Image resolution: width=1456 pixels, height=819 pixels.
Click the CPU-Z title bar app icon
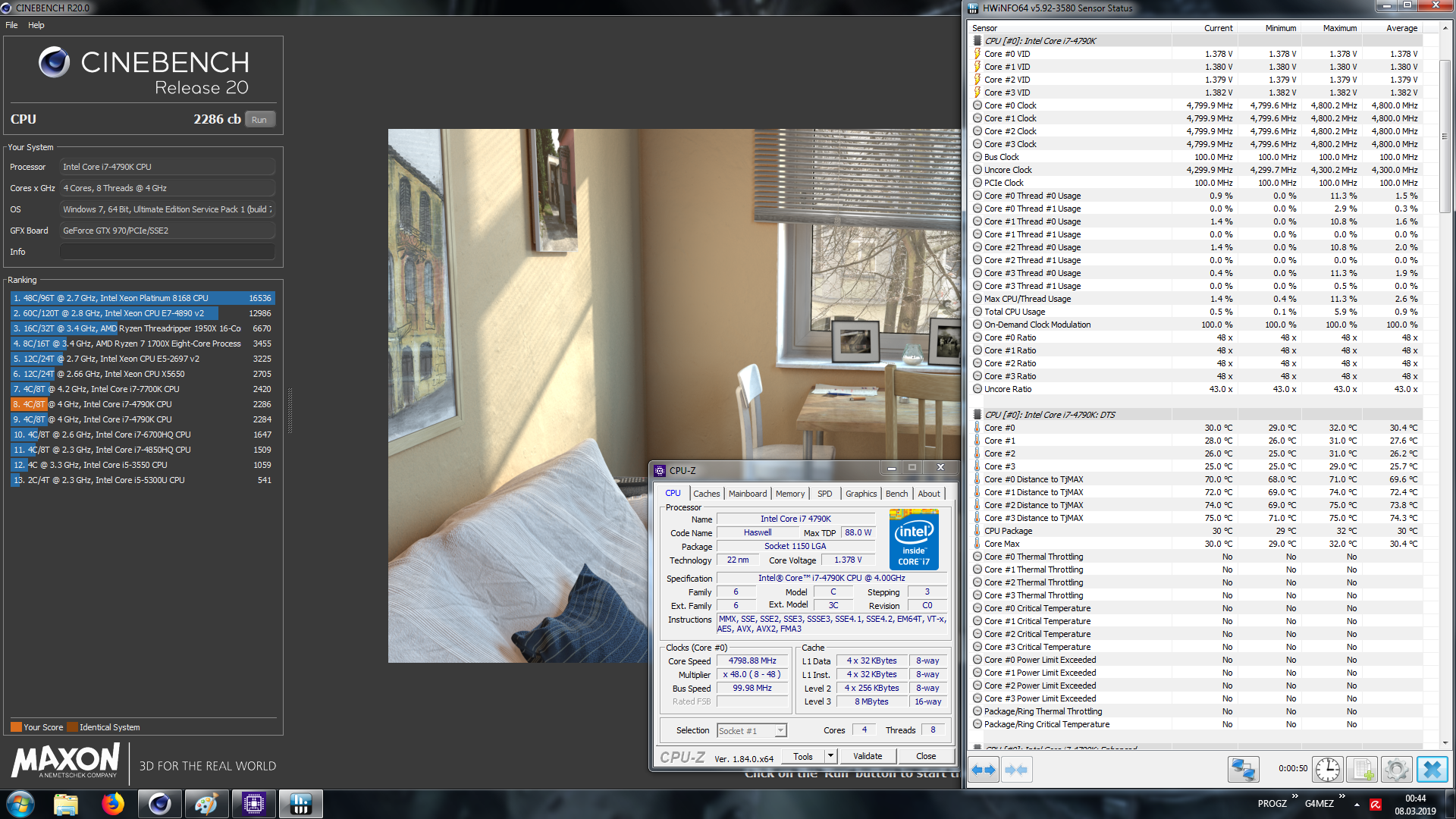[x=660, y=470]
